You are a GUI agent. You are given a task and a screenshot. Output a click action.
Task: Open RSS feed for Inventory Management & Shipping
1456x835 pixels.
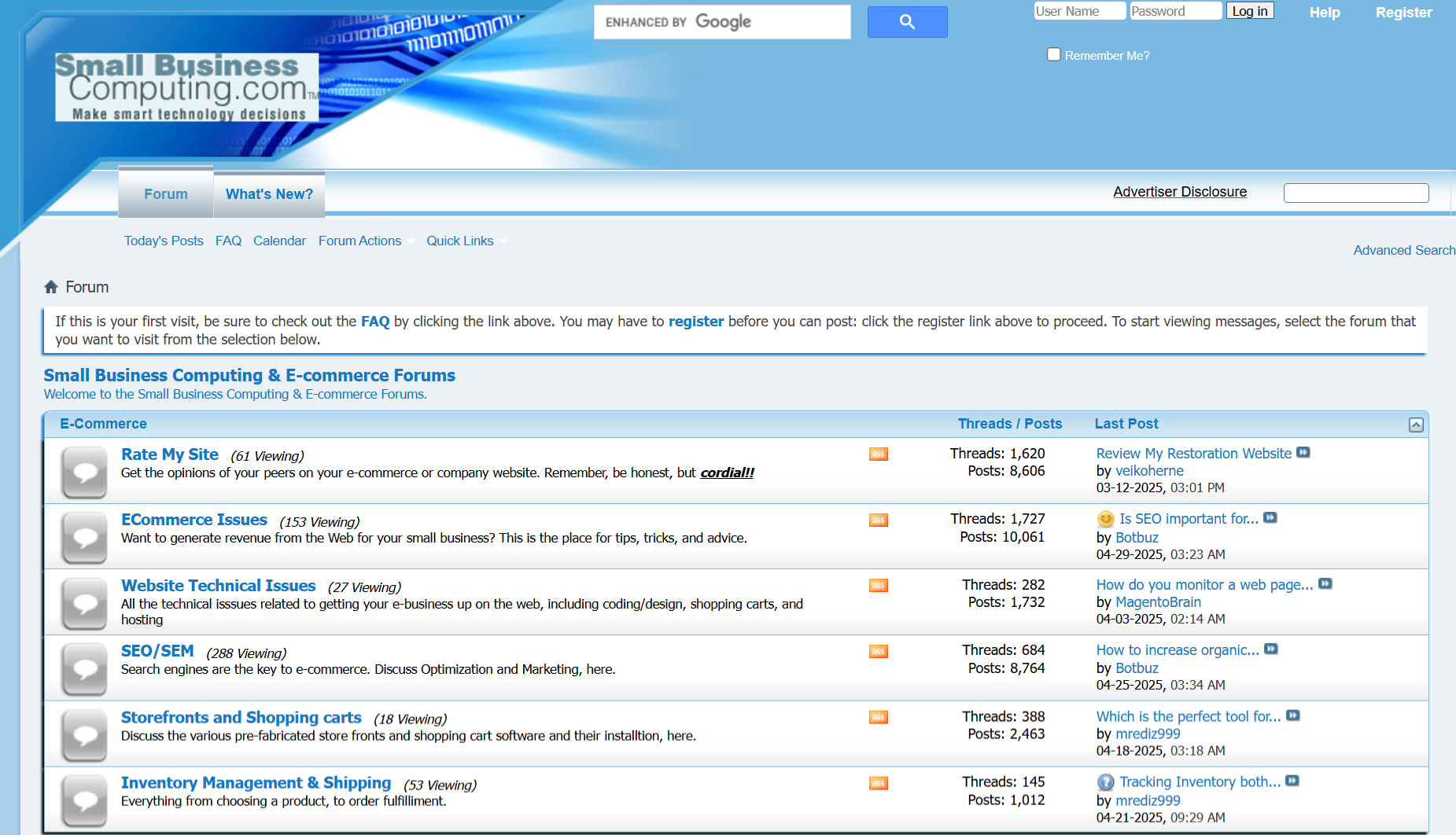point(879,784)
